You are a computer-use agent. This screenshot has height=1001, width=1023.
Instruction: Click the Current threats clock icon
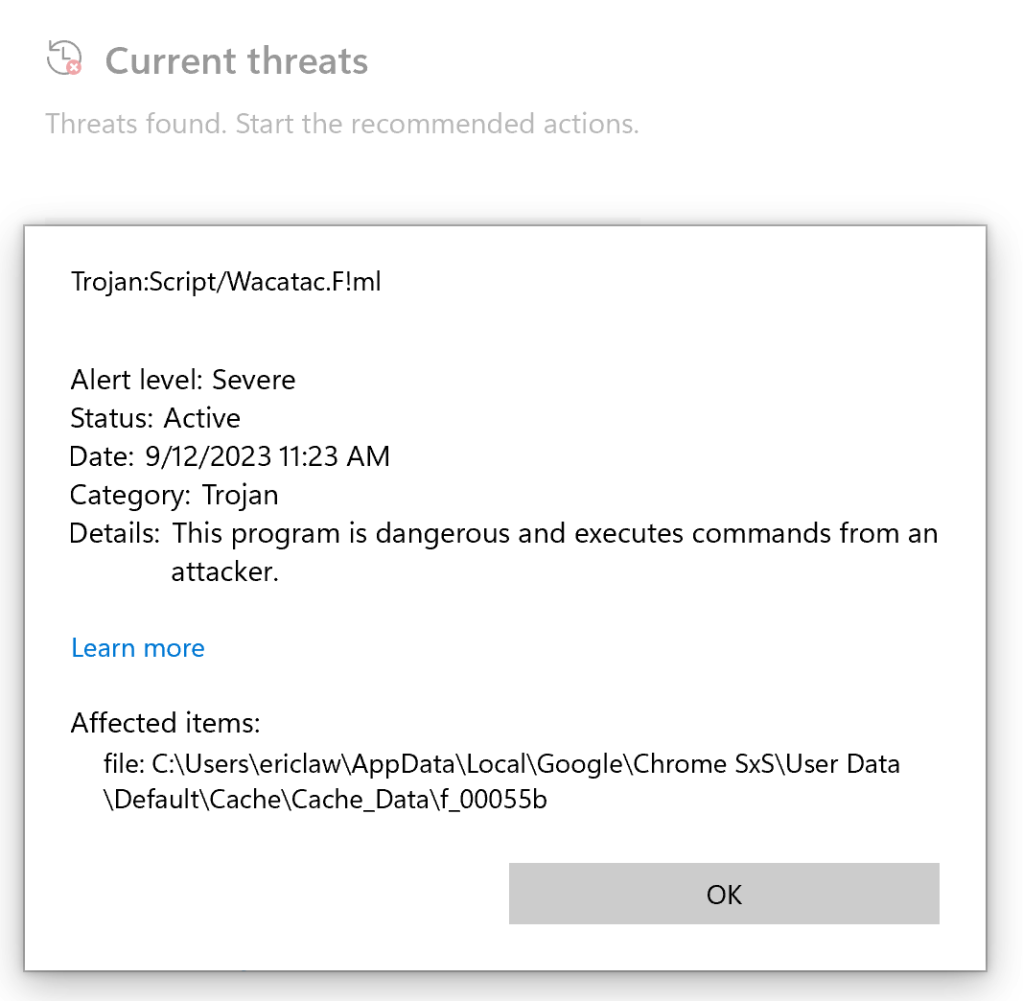click(x=63, y=57)
